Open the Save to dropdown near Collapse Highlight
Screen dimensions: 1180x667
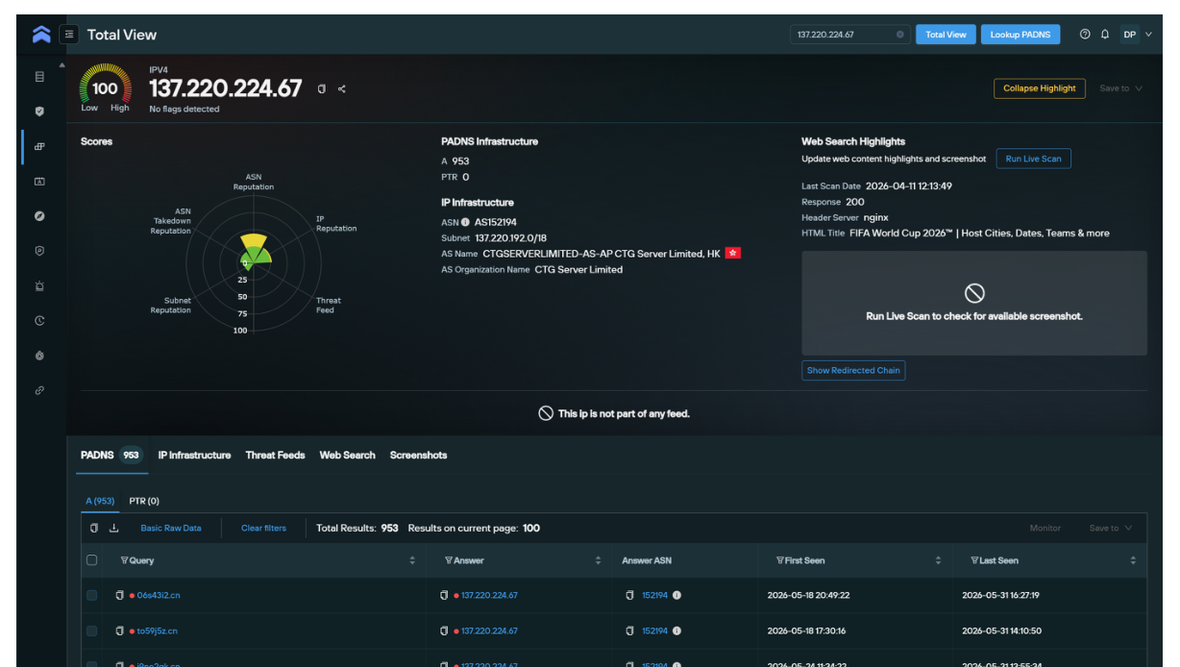click(x=1121, y=88)
